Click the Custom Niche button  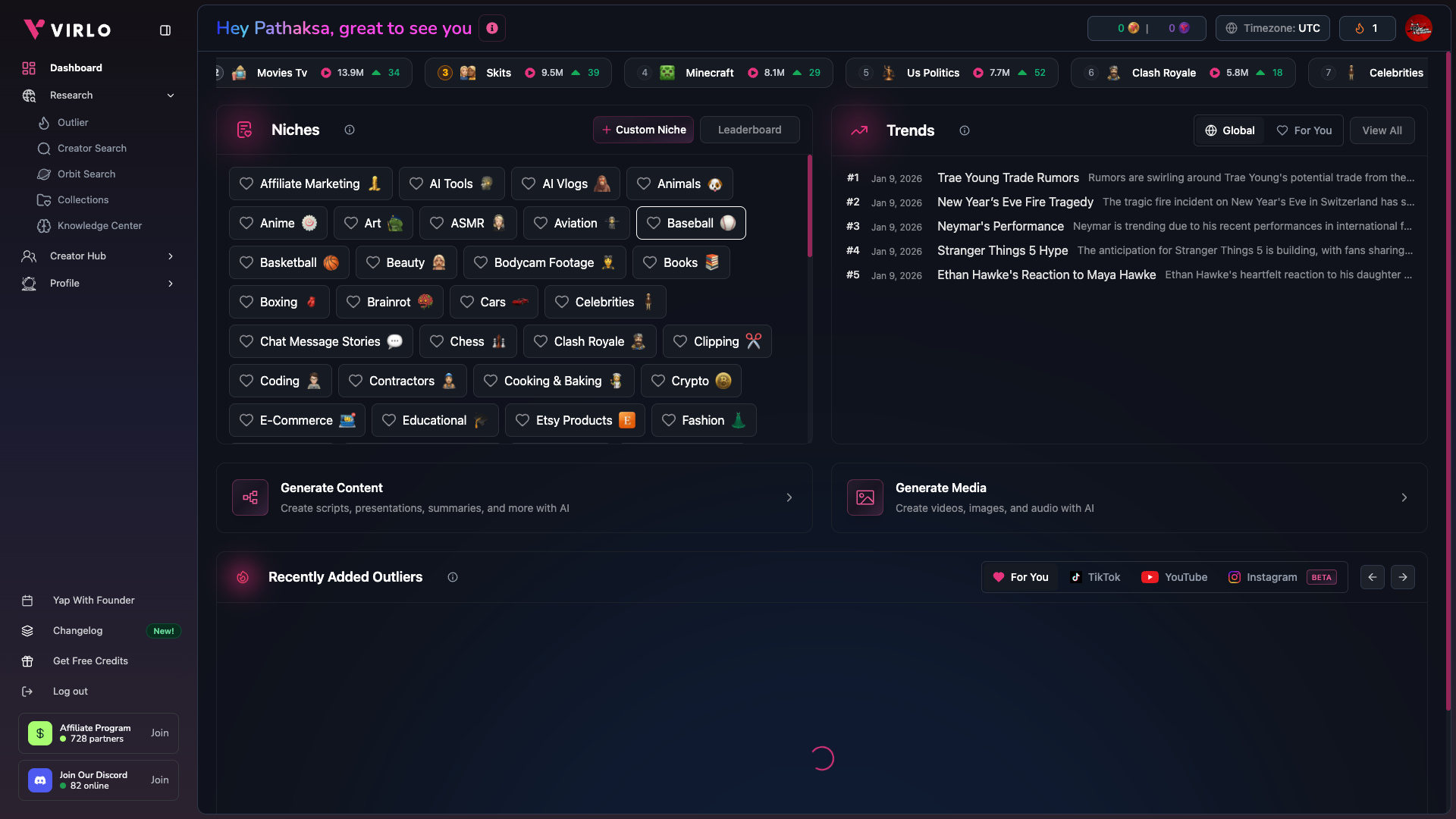click(643, 130)
